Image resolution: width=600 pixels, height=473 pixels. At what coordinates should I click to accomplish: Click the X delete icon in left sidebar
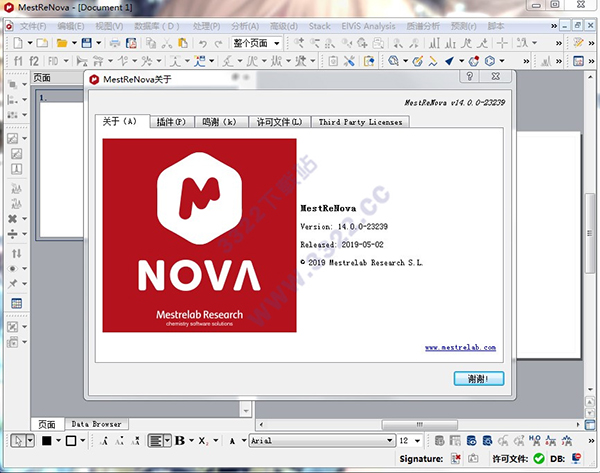pos(13,219)
